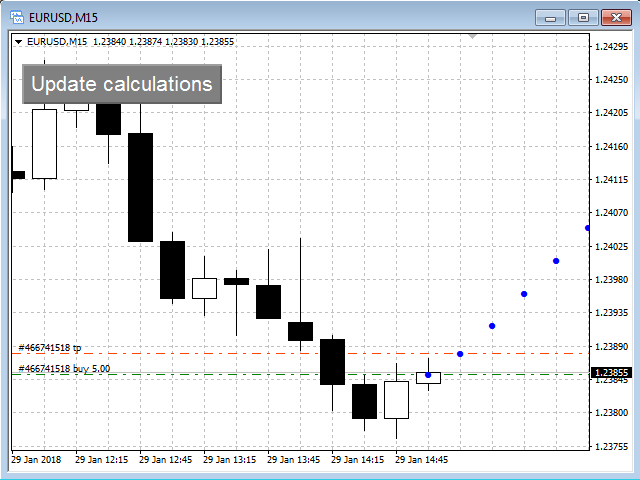Click the current price tag 1.23855
The image size is (640, 480).
[x=611, y=372]
